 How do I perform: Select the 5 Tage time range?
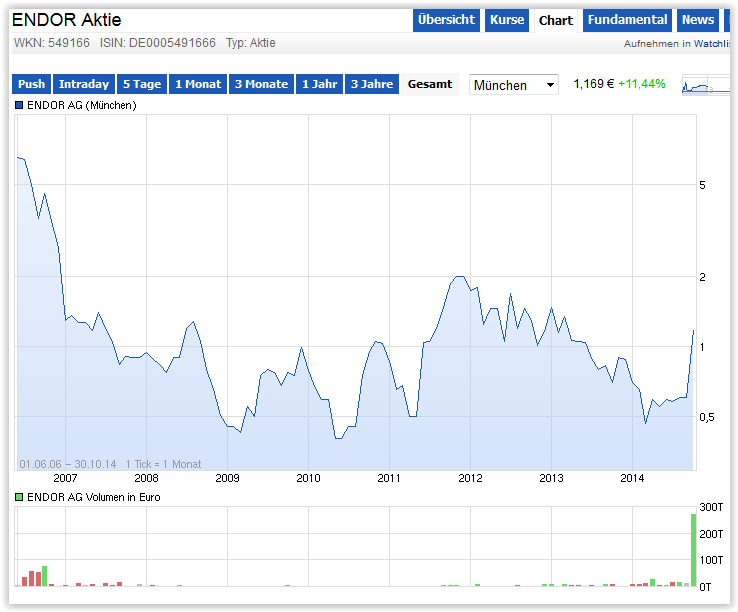[141, 84]
